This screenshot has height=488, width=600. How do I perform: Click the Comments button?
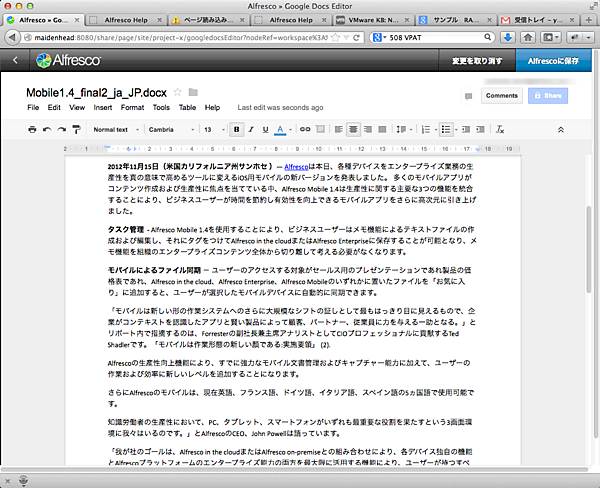click(x=501, y=96)
